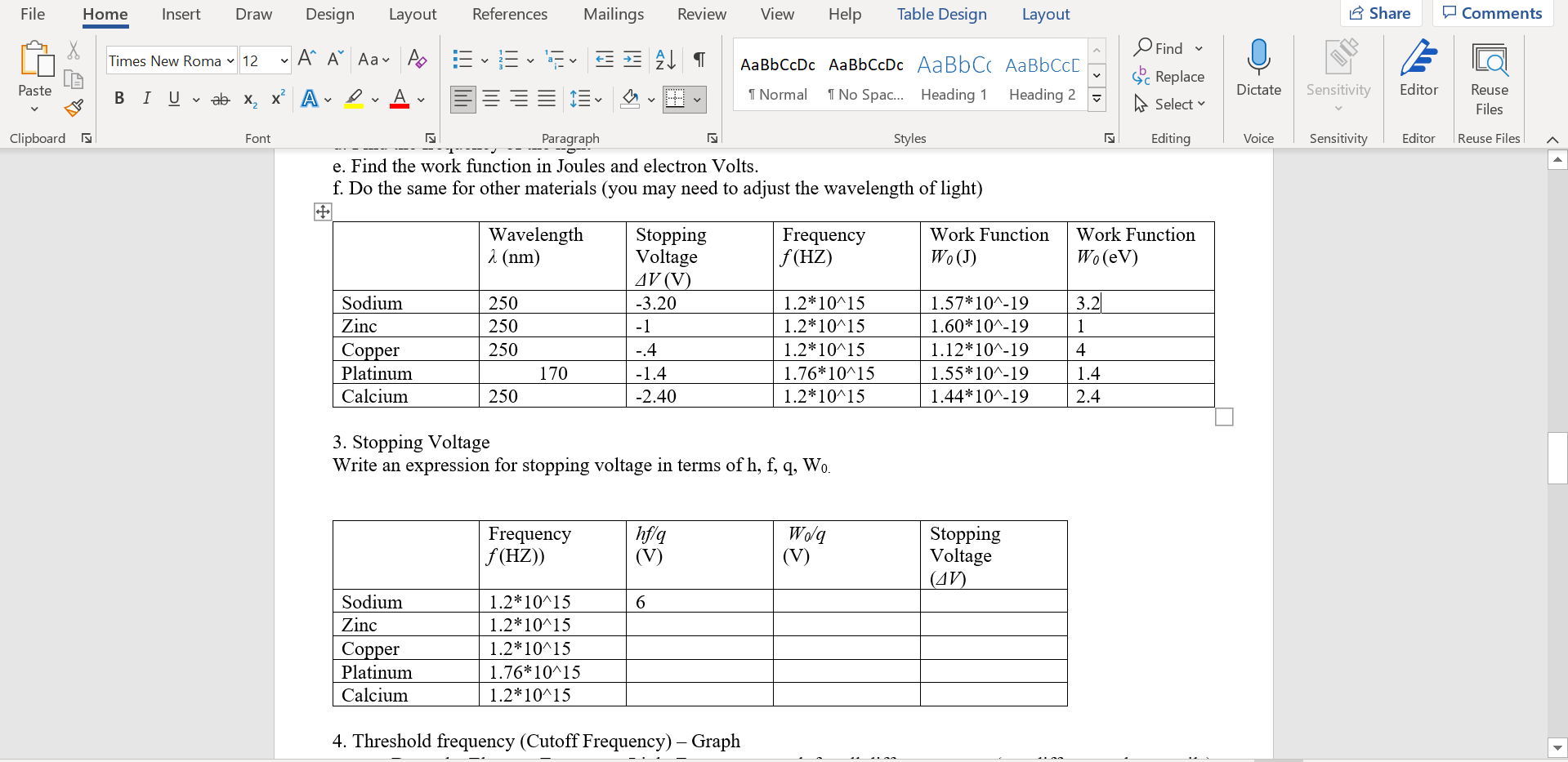
Task: Shrink font size with the smaller A icon
Action: click(x=335, y=58)
